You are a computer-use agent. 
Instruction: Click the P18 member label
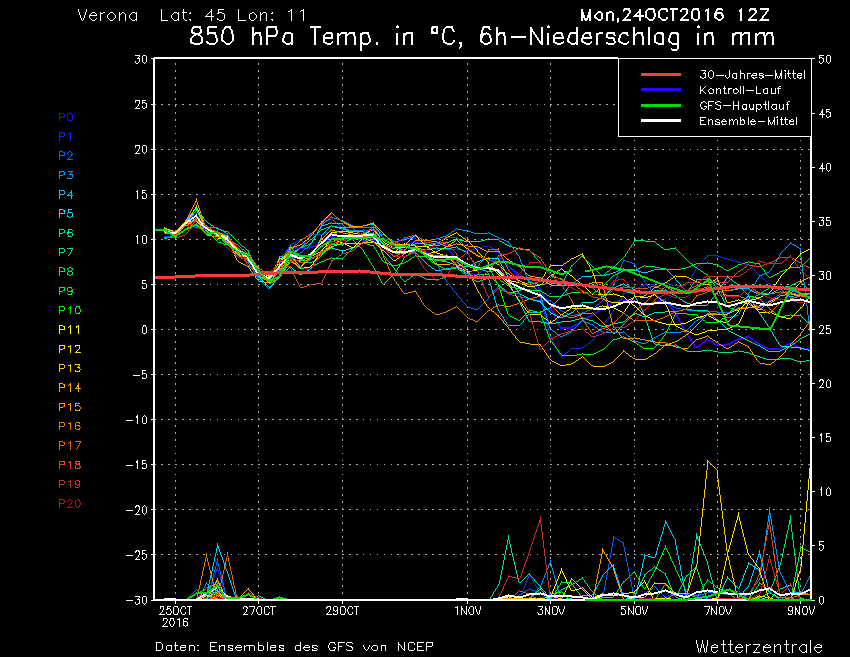pos(69,465)
